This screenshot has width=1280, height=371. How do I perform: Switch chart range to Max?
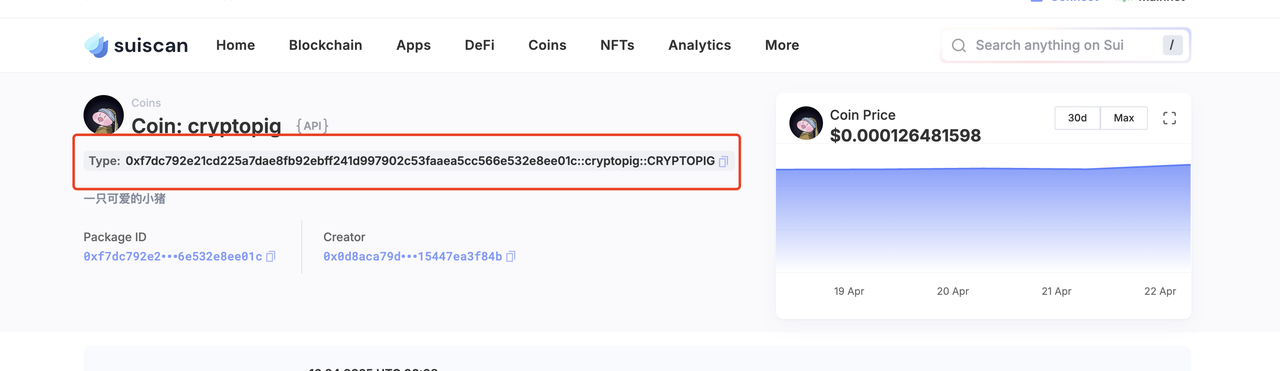(1124, 118)
